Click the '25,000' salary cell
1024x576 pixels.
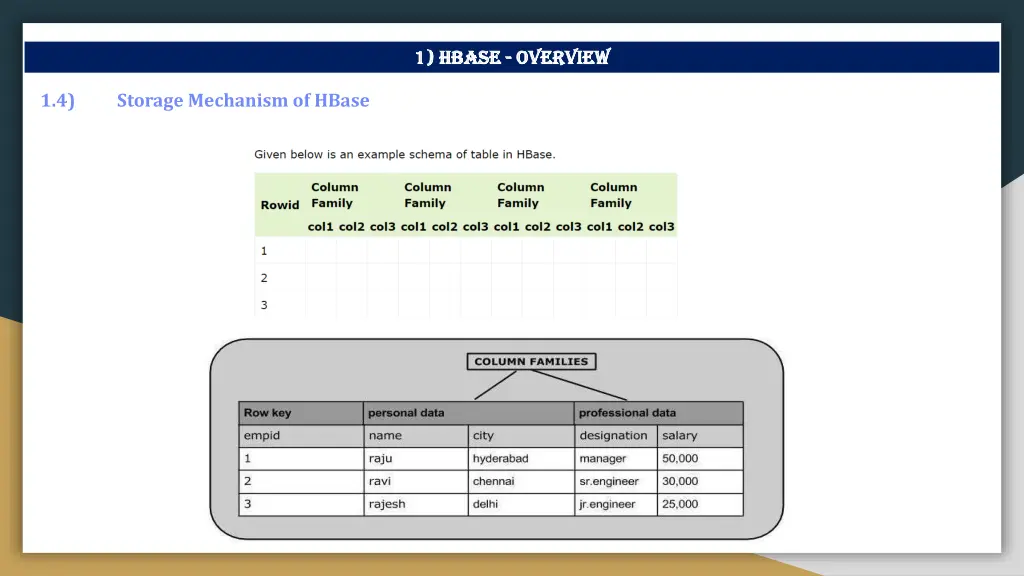(699, 504)
